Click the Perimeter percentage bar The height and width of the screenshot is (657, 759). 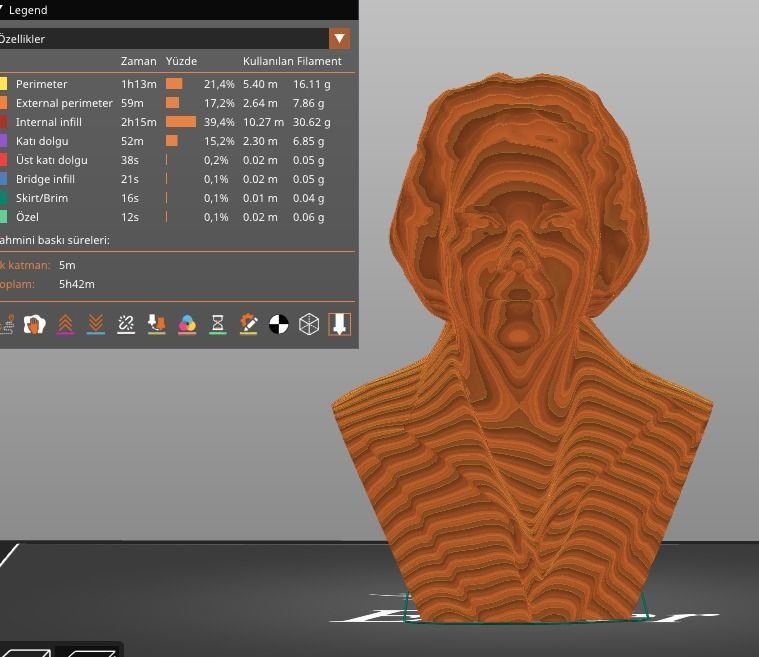click(174, 84)
